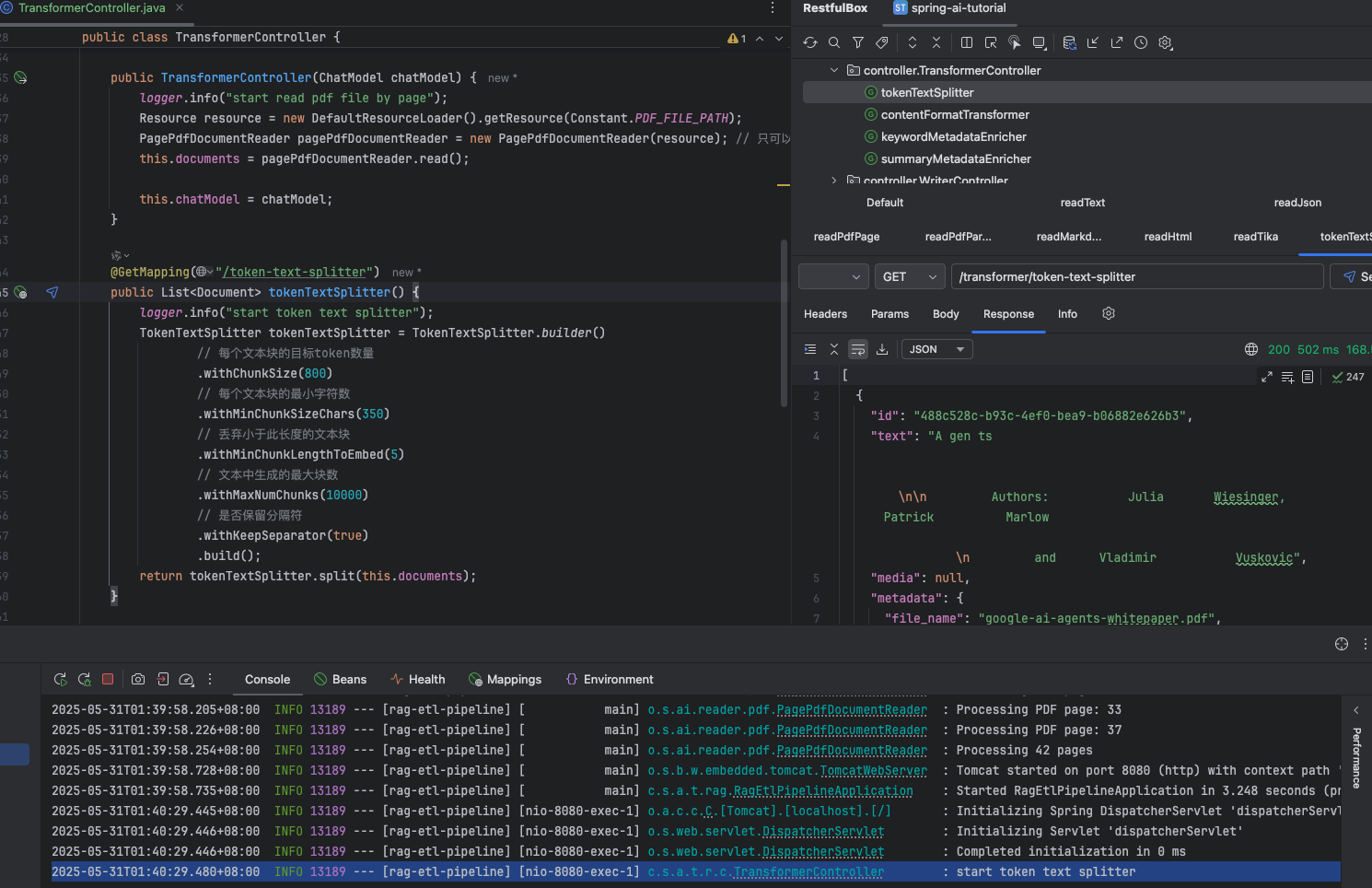
Task: Click the search magnifier in RestfulBox toolbar
Action: (834, 42)
